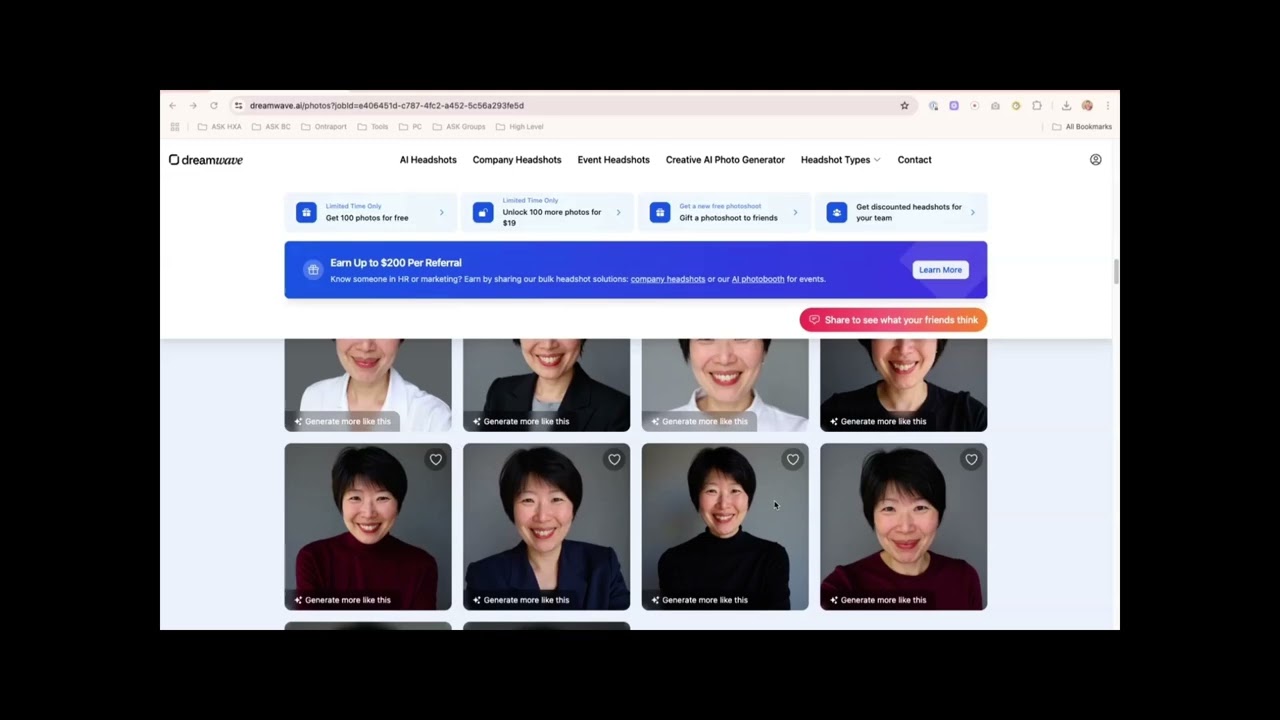The width and height of the screenshot is (1280, 720).
Task: Open the ASK Groups bookmarks folder
Action: (x=459, y=127)
